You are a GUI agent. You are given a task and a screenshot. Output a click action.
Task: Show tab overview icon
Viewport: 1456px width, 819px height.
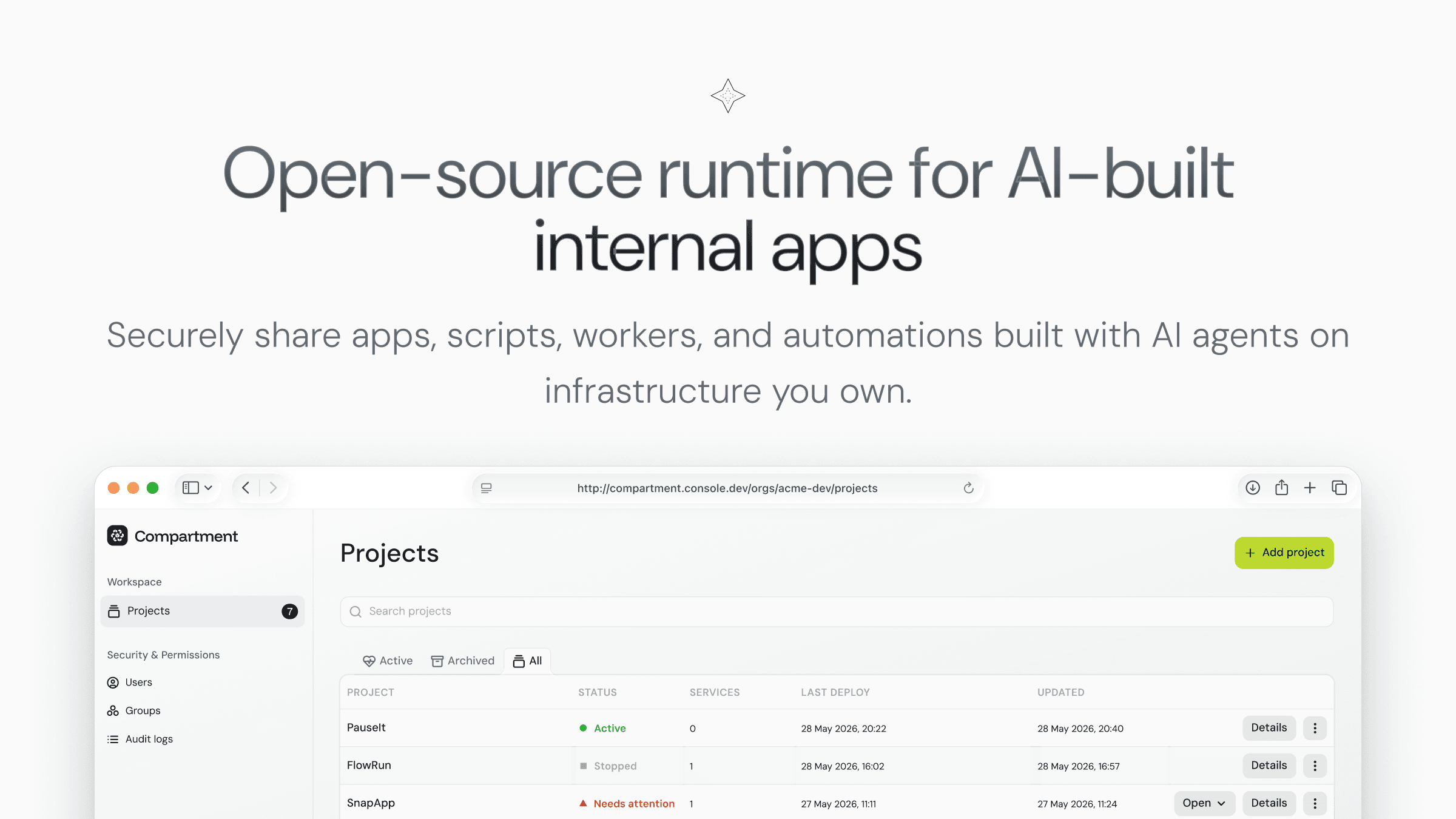(x=1340, y=488)
